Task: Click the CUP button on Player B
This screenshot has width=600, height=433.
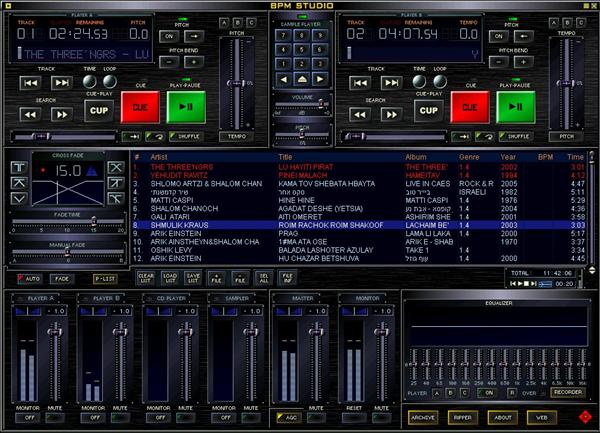Action: pyautogui.click(x=429, y=111)
